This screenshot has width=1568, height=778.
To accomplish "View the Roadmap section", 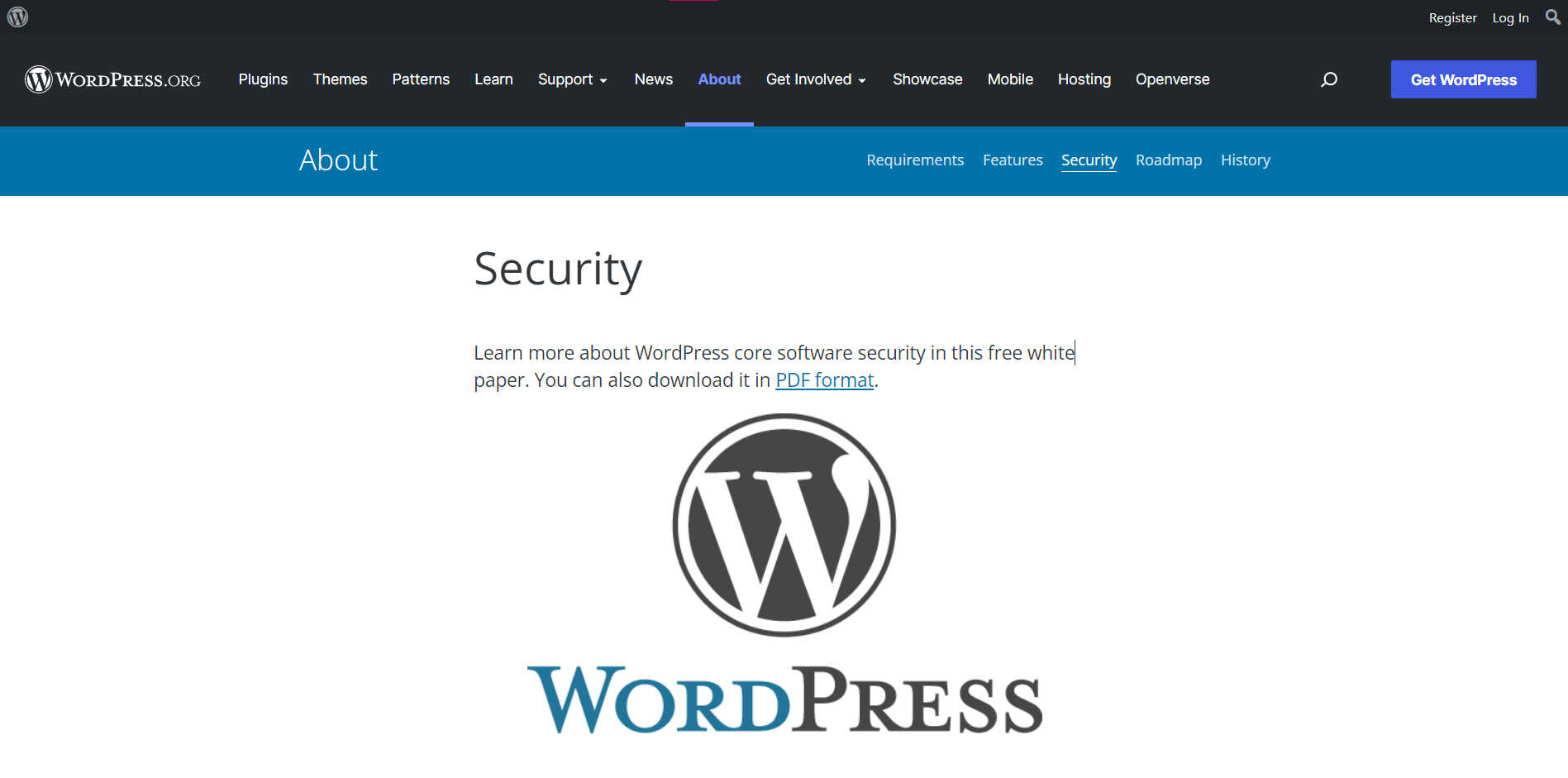I will pyautogui.click(x=1168, y=160).
